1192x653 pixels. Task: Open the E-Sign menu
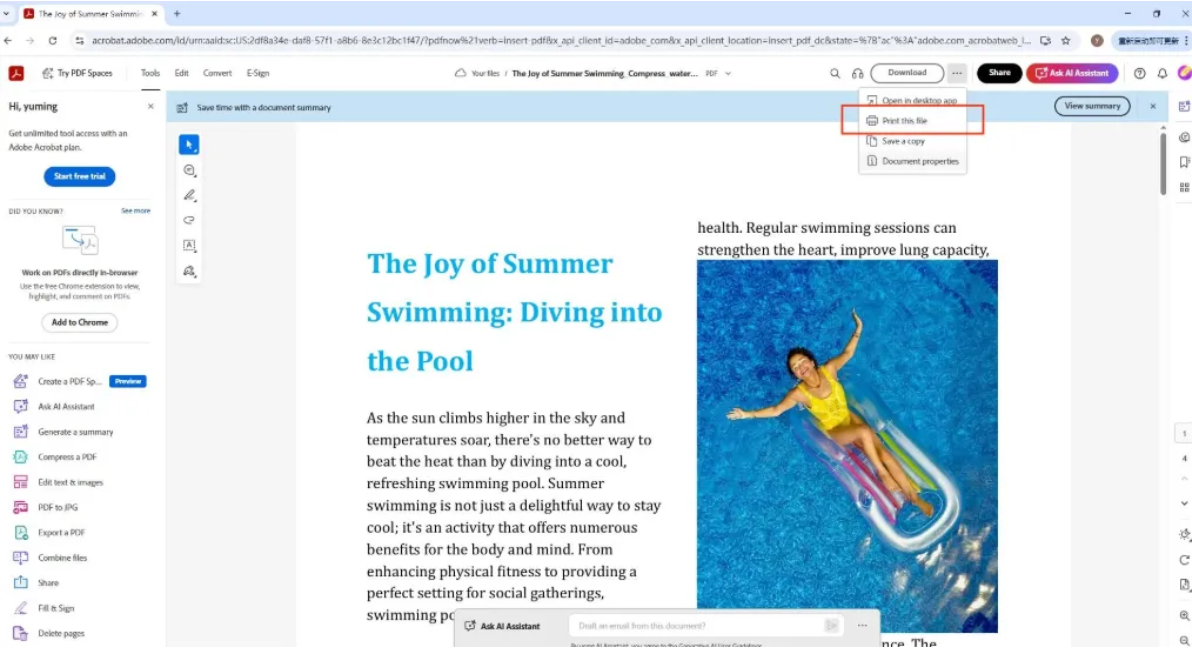[x=258, y=73]
